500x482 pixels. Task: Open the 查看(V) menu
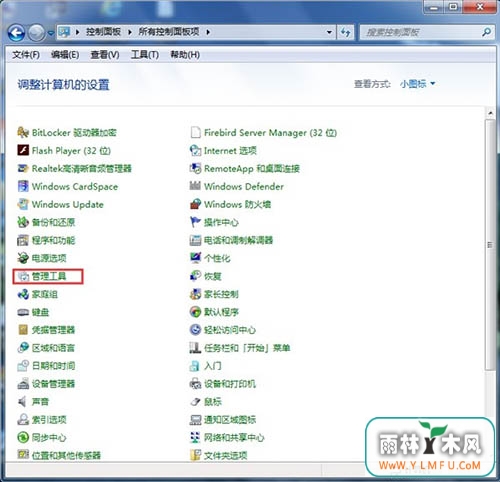pos(105,55)
